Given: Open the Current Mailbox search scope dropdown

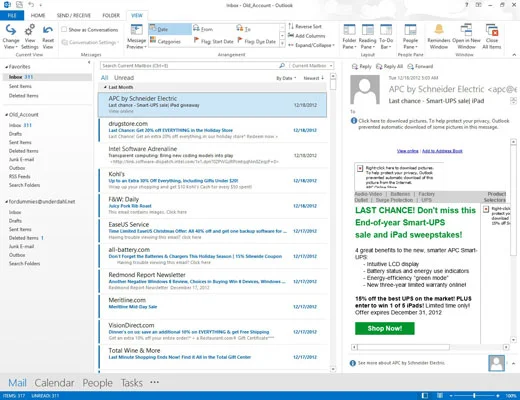Looking at the screenshot, I should point(311,66).
